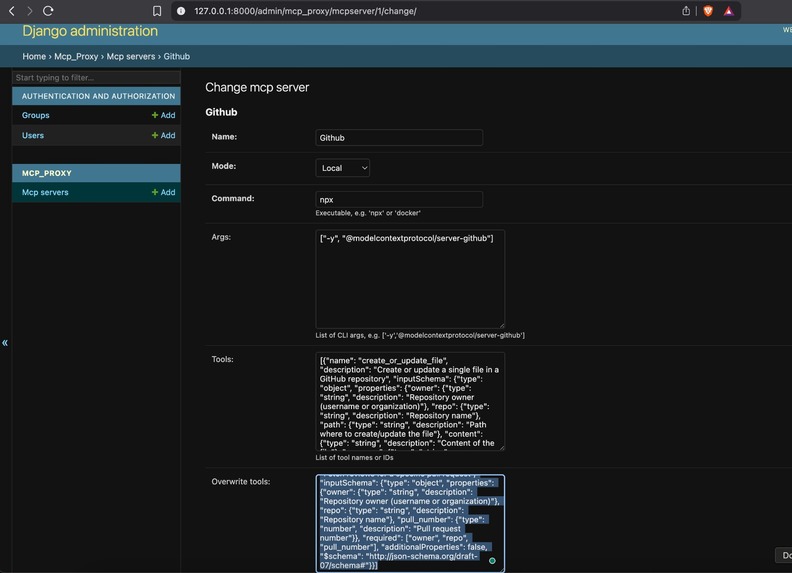This screenshot has height=573, width=792.
Task: Click inside the Tools text area
Action: click(410, 401)
